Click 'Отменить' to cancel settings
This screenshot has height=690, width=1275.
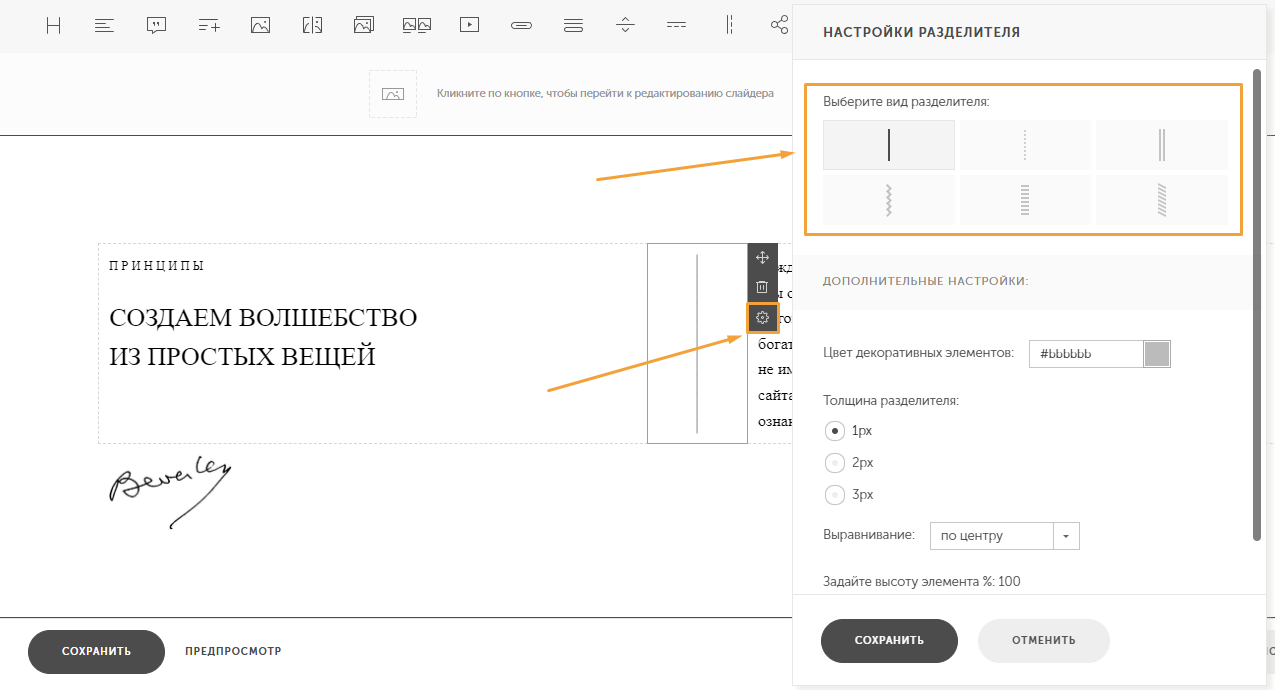tap(1043, 641)
